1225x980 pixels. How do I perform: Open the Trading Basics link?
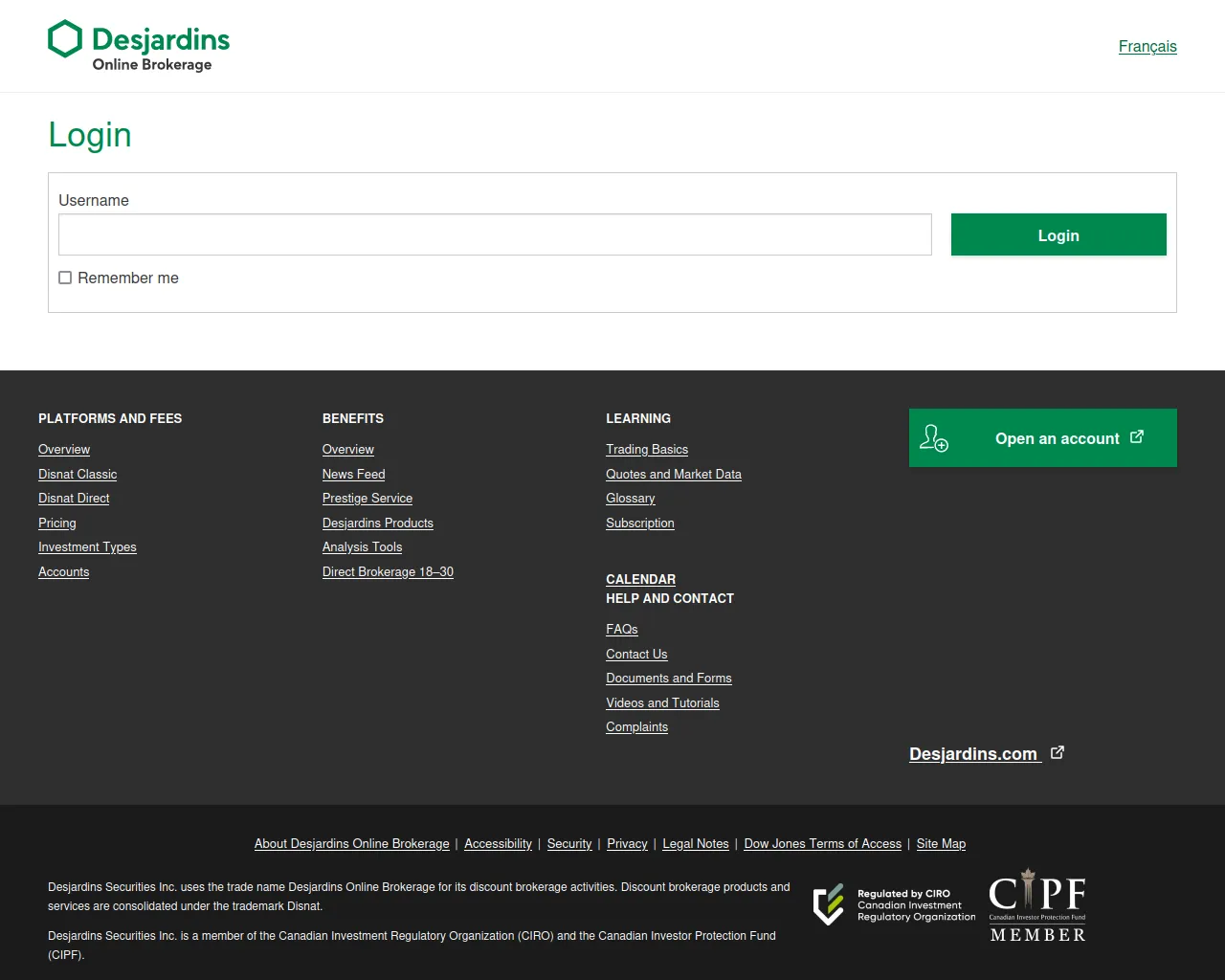tap(647, 449)
